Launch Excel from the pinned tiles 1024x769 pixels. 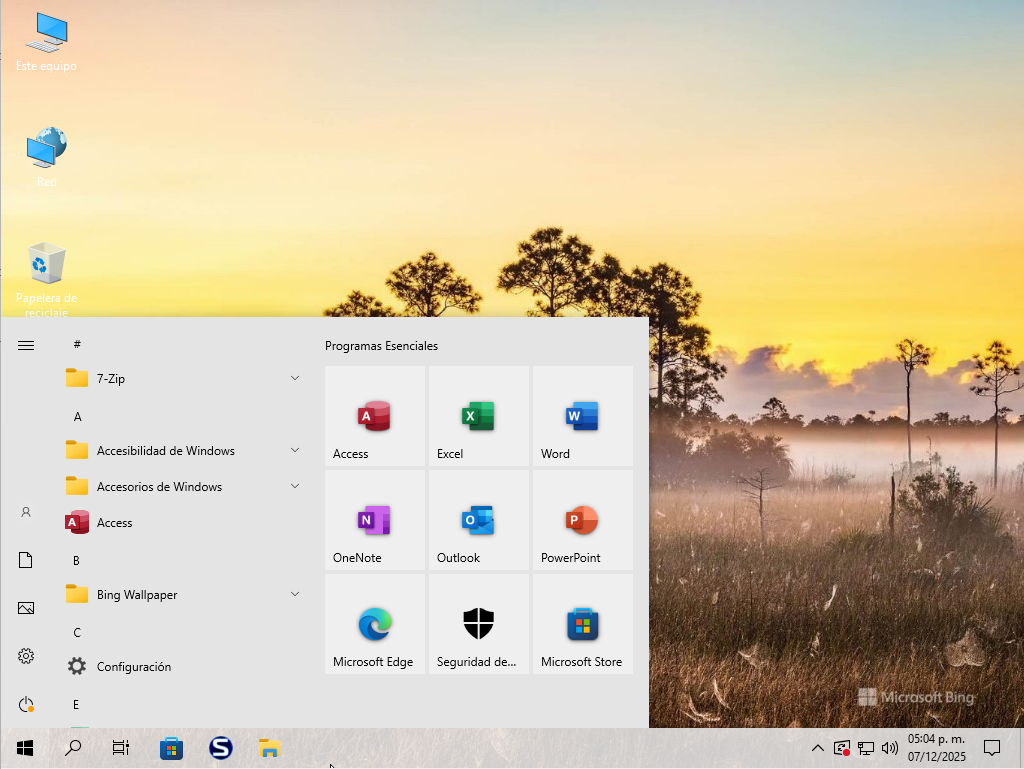pyautogui.click(x=478, y=416)
